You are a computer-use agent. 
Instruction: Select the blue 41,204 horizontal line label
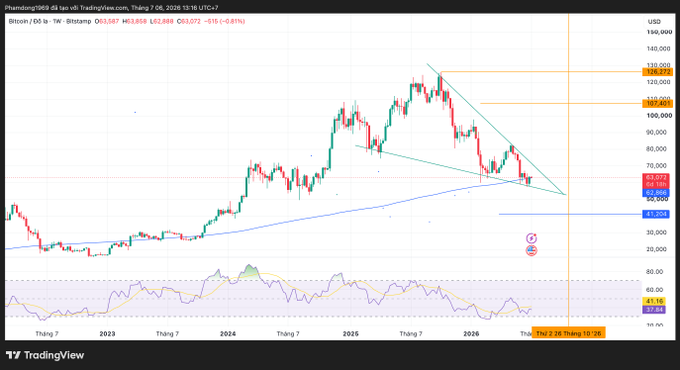(656, 214)
